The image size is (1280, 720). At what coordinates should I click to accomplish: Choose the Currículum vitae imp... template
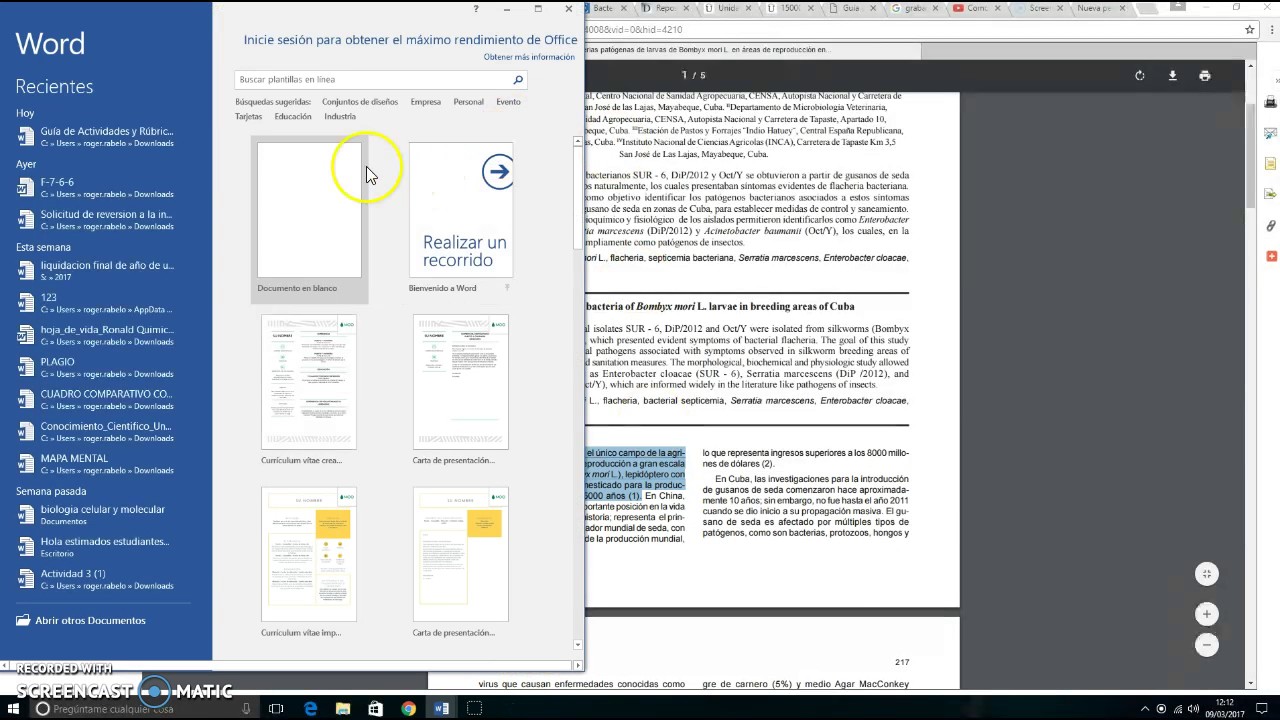click(309, 563)
